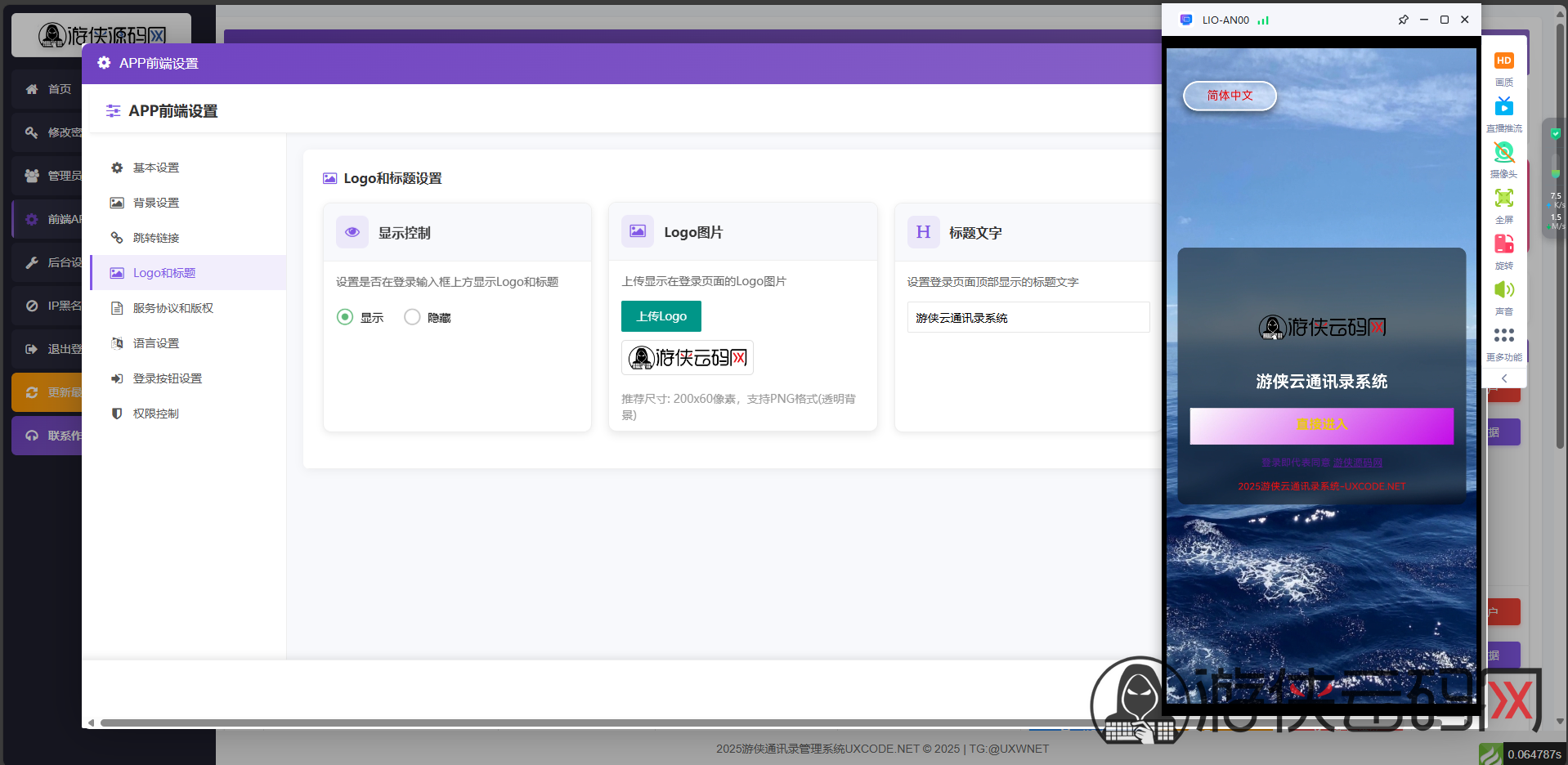Click the 全屏 fullscreen icon
1568x765 pixels.
pos(1504,198)
